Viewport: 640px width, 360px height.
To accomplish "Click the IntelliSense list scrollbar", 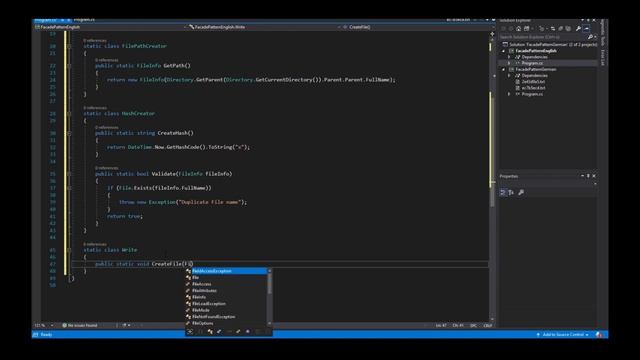I will (269, 283).
